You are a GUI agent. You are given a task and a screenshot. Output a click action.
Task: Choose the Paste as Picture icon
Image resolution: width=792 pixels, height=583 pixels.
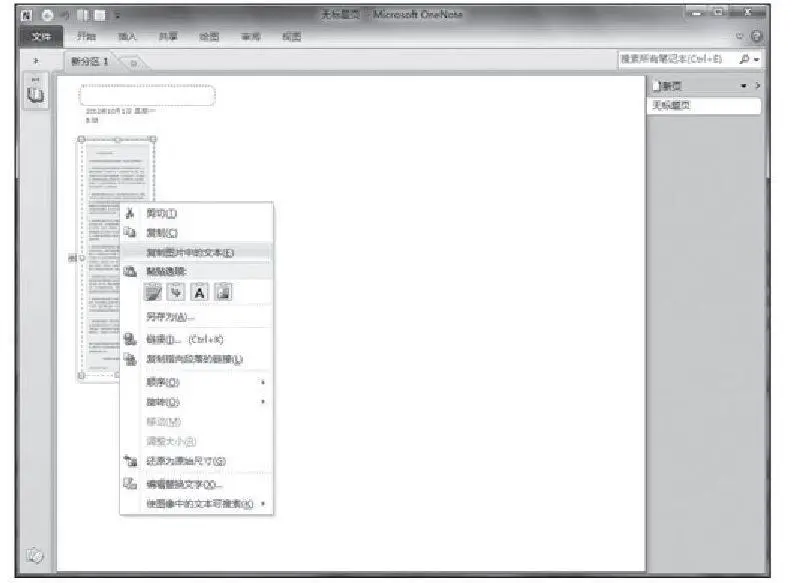222,292
